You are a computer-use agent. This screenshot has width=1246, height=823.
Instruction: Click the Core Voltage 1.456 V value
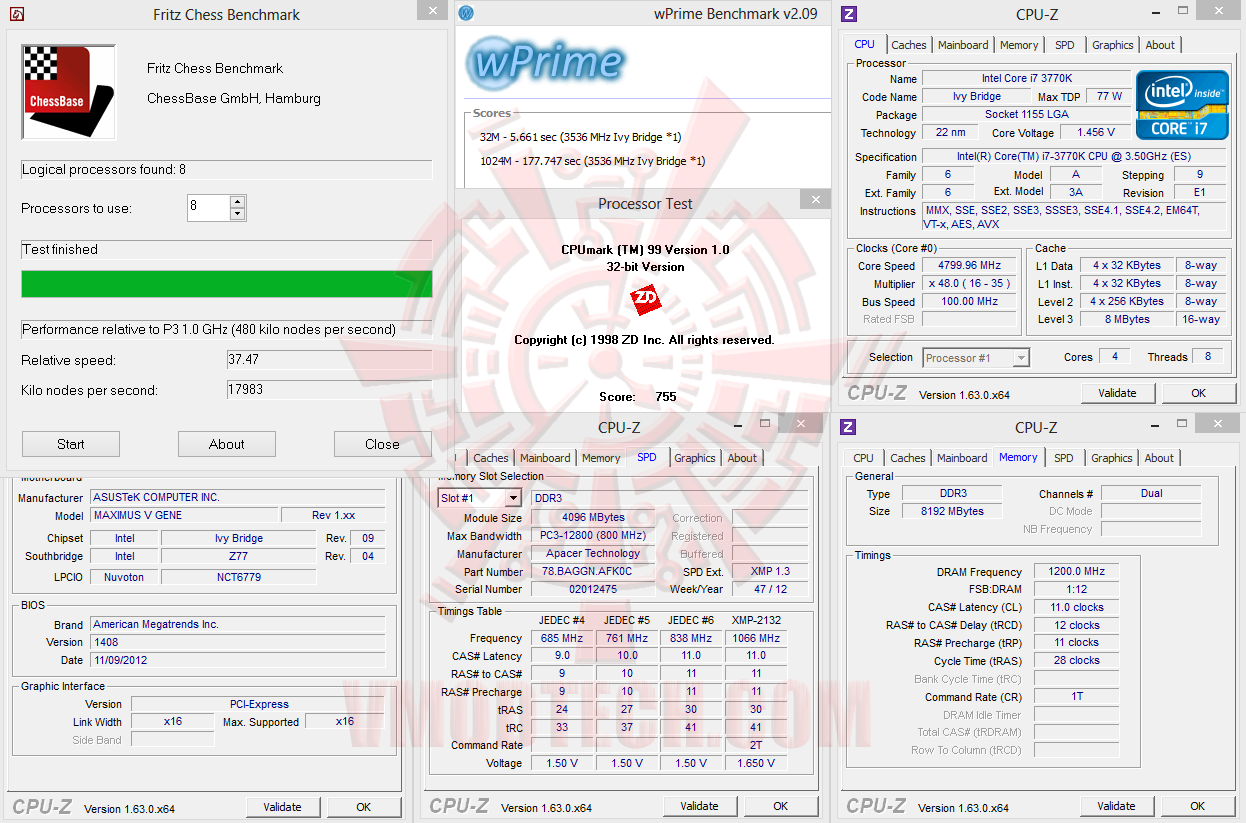point(1096,132)
